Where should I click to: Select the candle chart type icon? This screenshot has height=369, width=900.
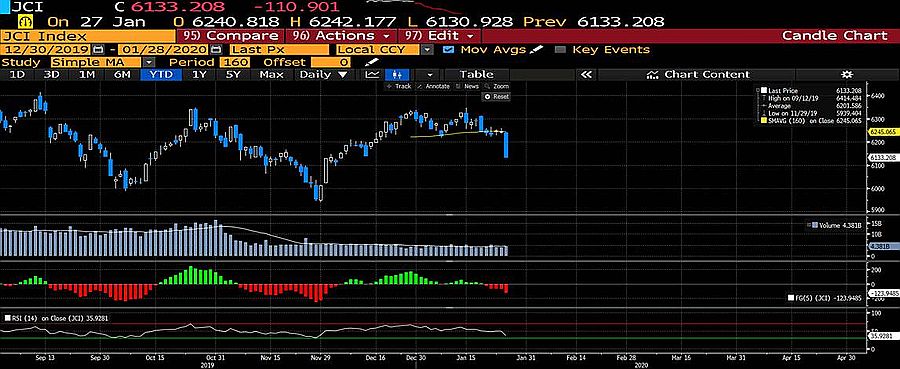click(397, 75)
